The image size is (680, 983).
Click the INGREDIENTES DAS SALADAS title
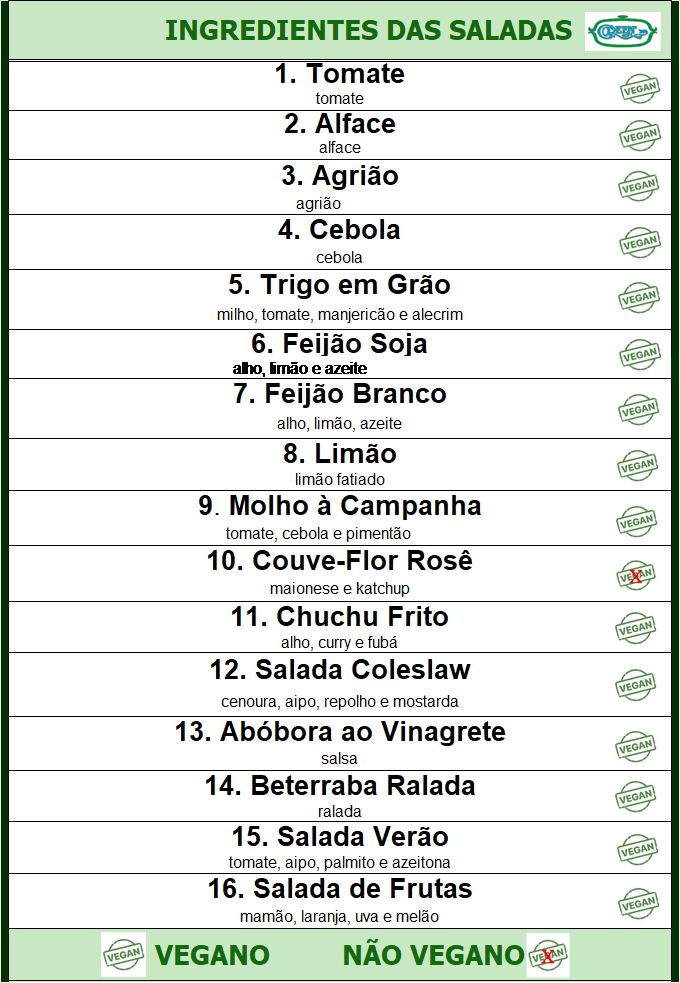pos(369,30)
